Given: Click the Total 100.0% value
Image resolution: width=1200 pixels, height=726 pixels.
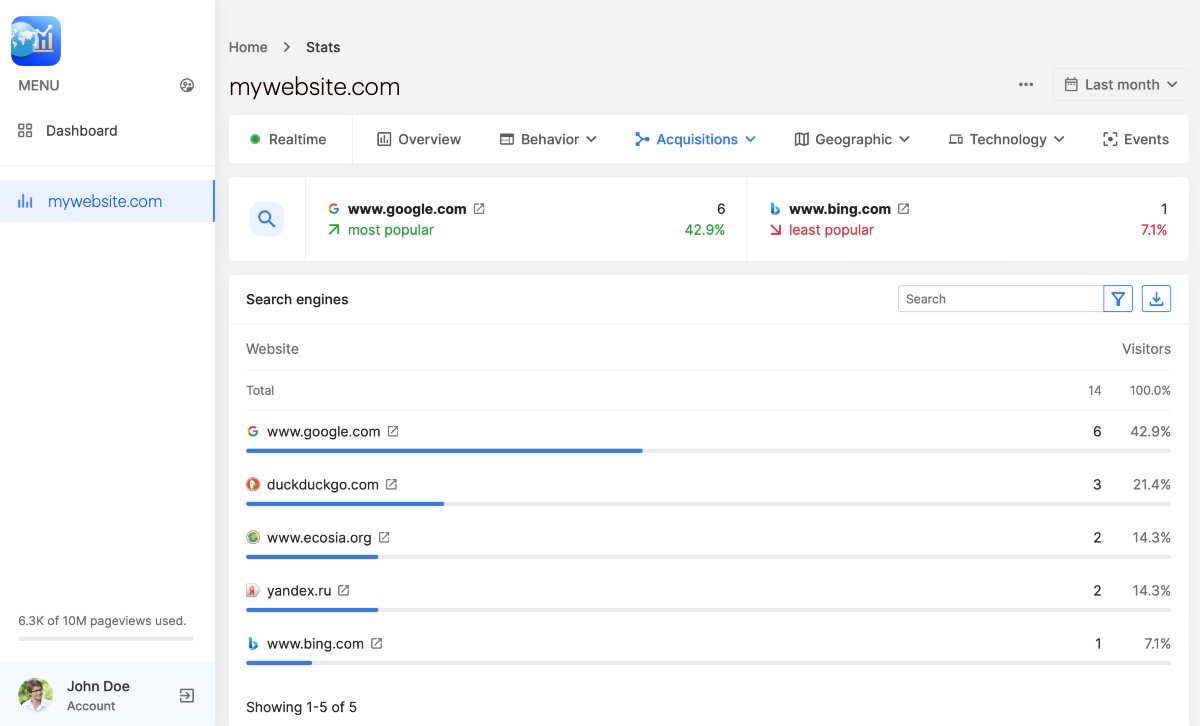Looking at the screenshot, I should 1150,390.
